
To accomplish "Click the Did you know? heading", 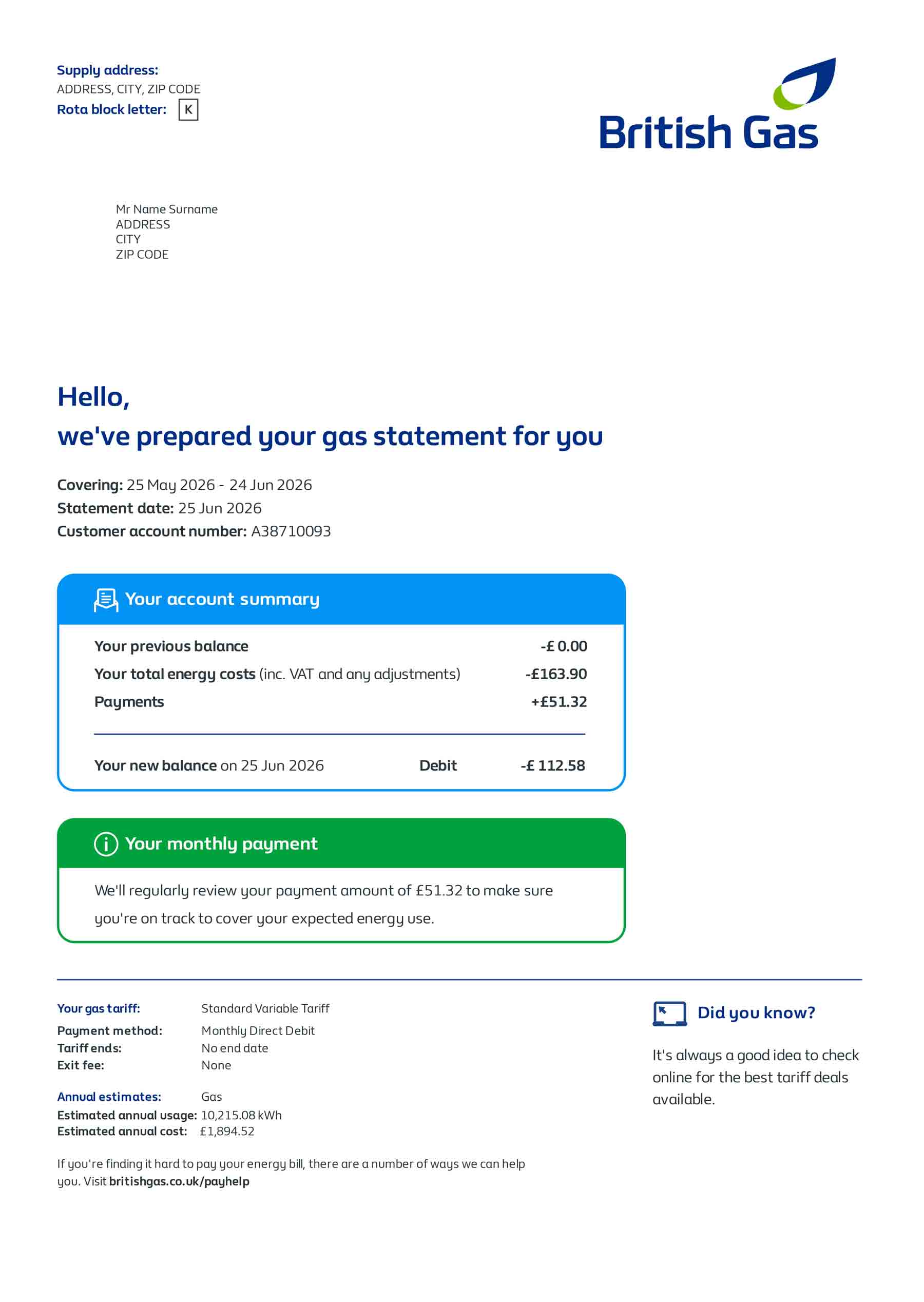I will click(x=756, y=1013).
